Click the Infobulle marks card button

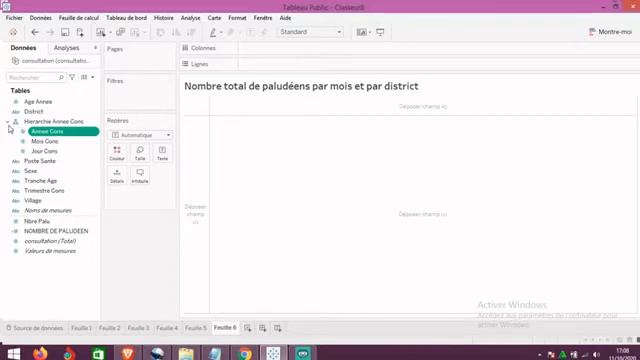pos(140,176)
